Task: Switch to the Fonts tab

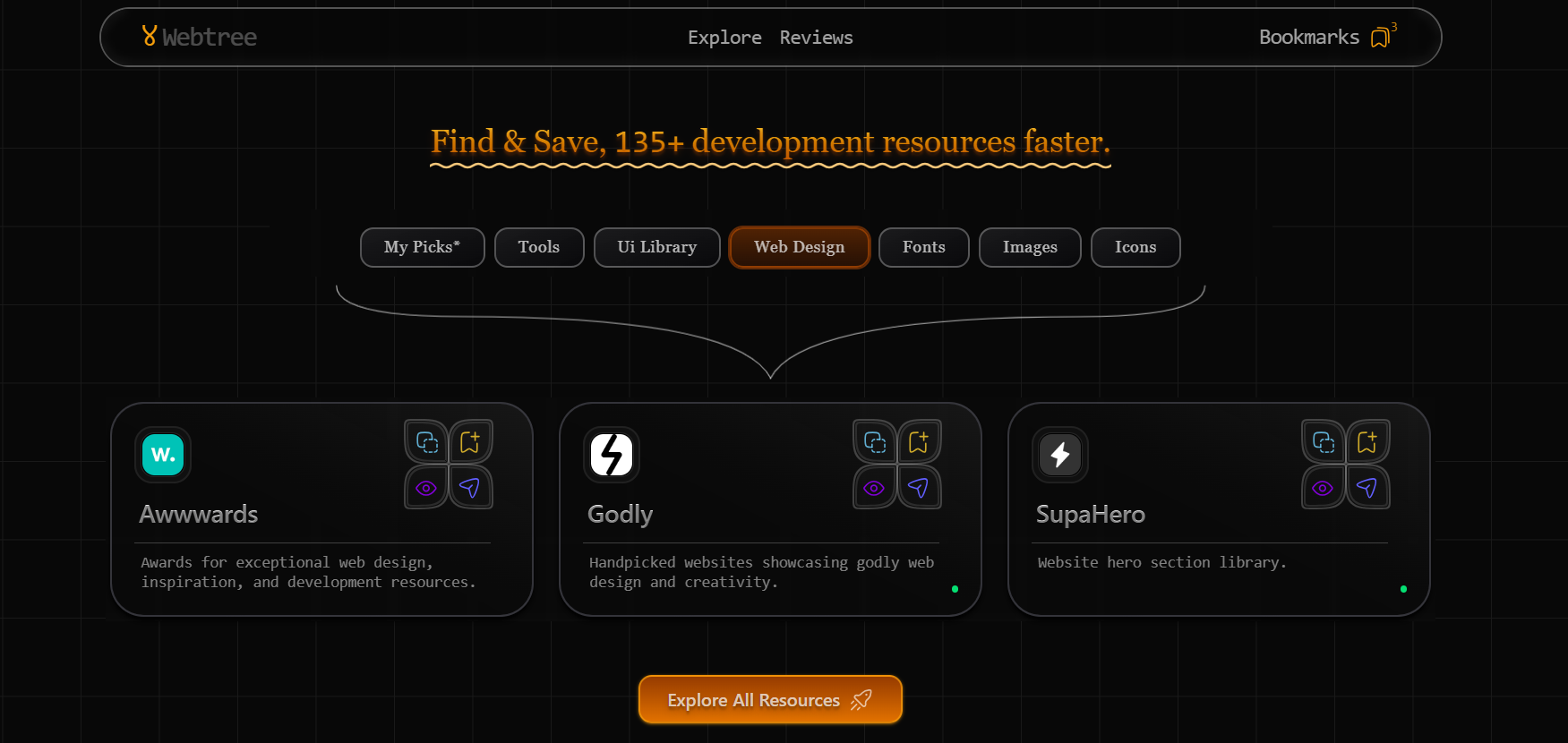Action: [923, 247]
